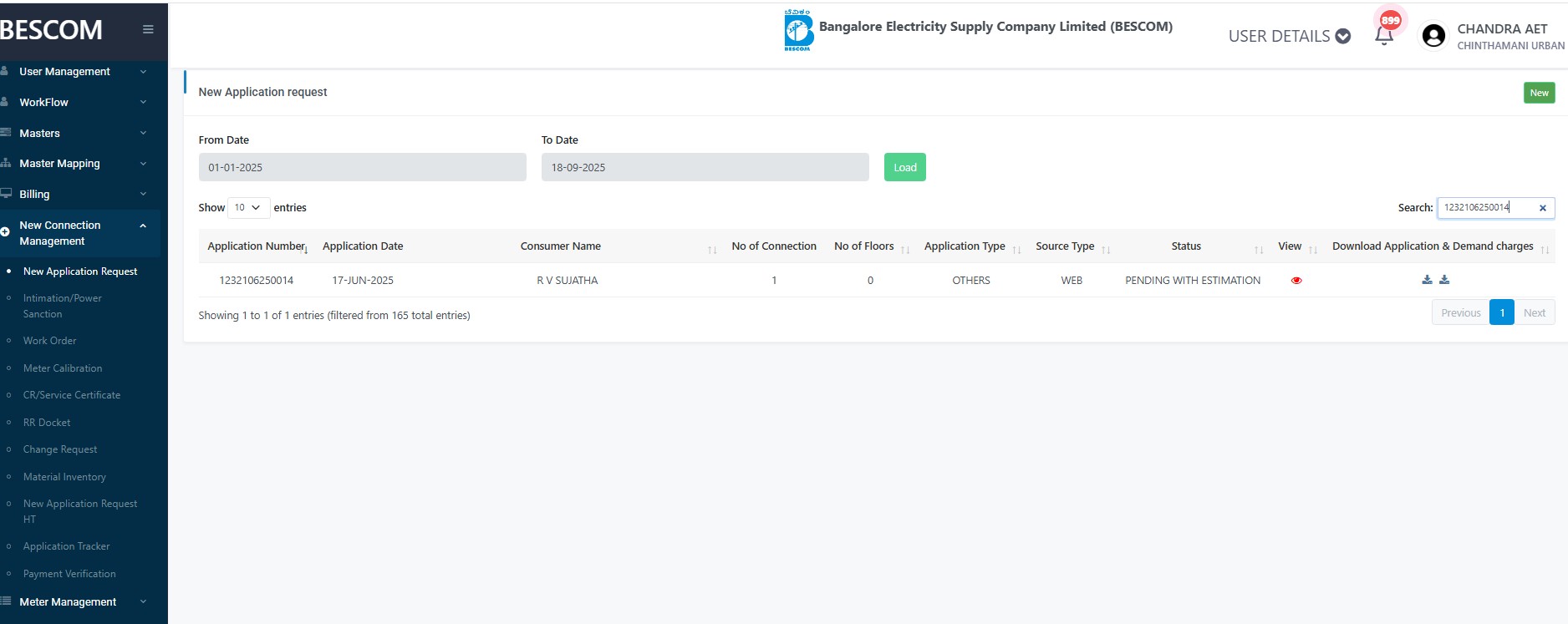This screenshot has width=1568, height=624.
Task: Click the monitor icon beside Billing
Action: pos(5,194)
